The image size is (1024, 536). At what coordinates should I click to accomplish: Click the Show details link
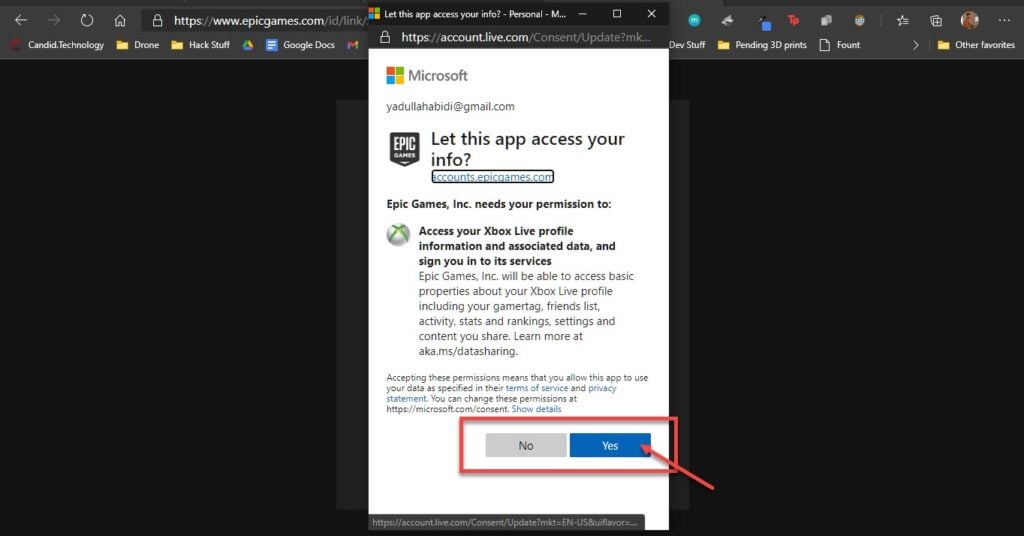[536, 409]
